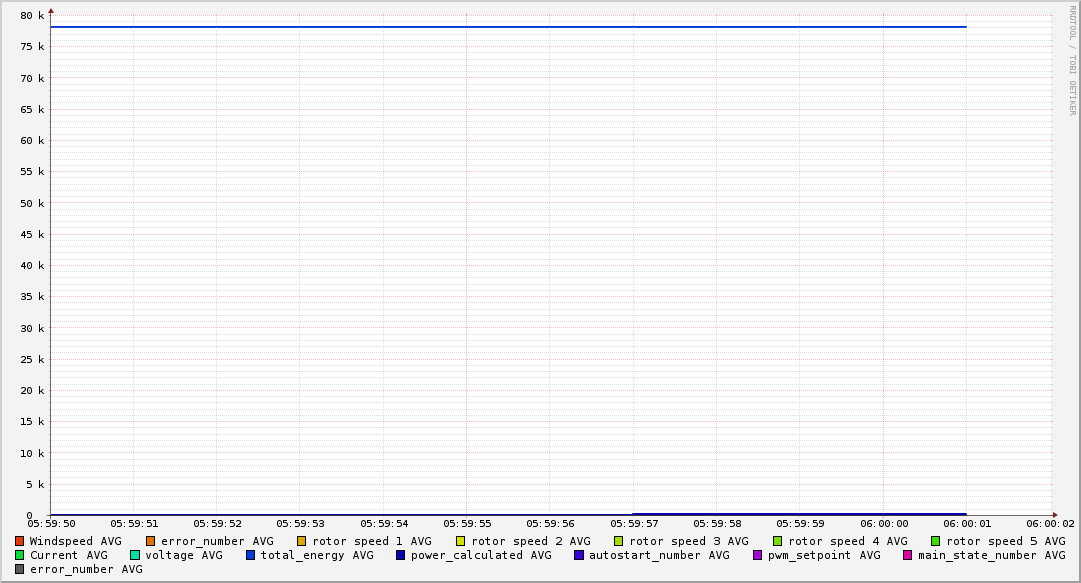
Task: Select the blue total_energy AVG swatch
Action: click(251, 555)
